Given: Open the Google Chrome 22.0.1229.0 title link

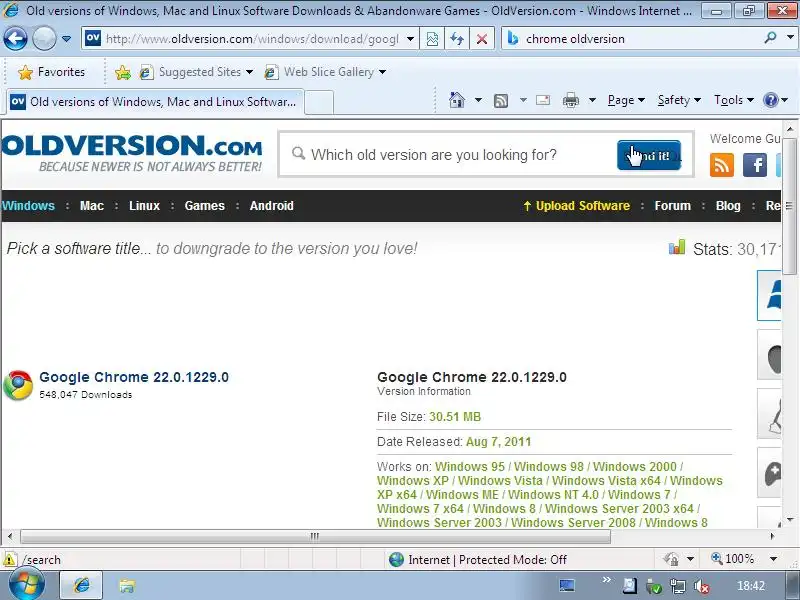Looking at the screenshot, I should click(x=134, y=377).
